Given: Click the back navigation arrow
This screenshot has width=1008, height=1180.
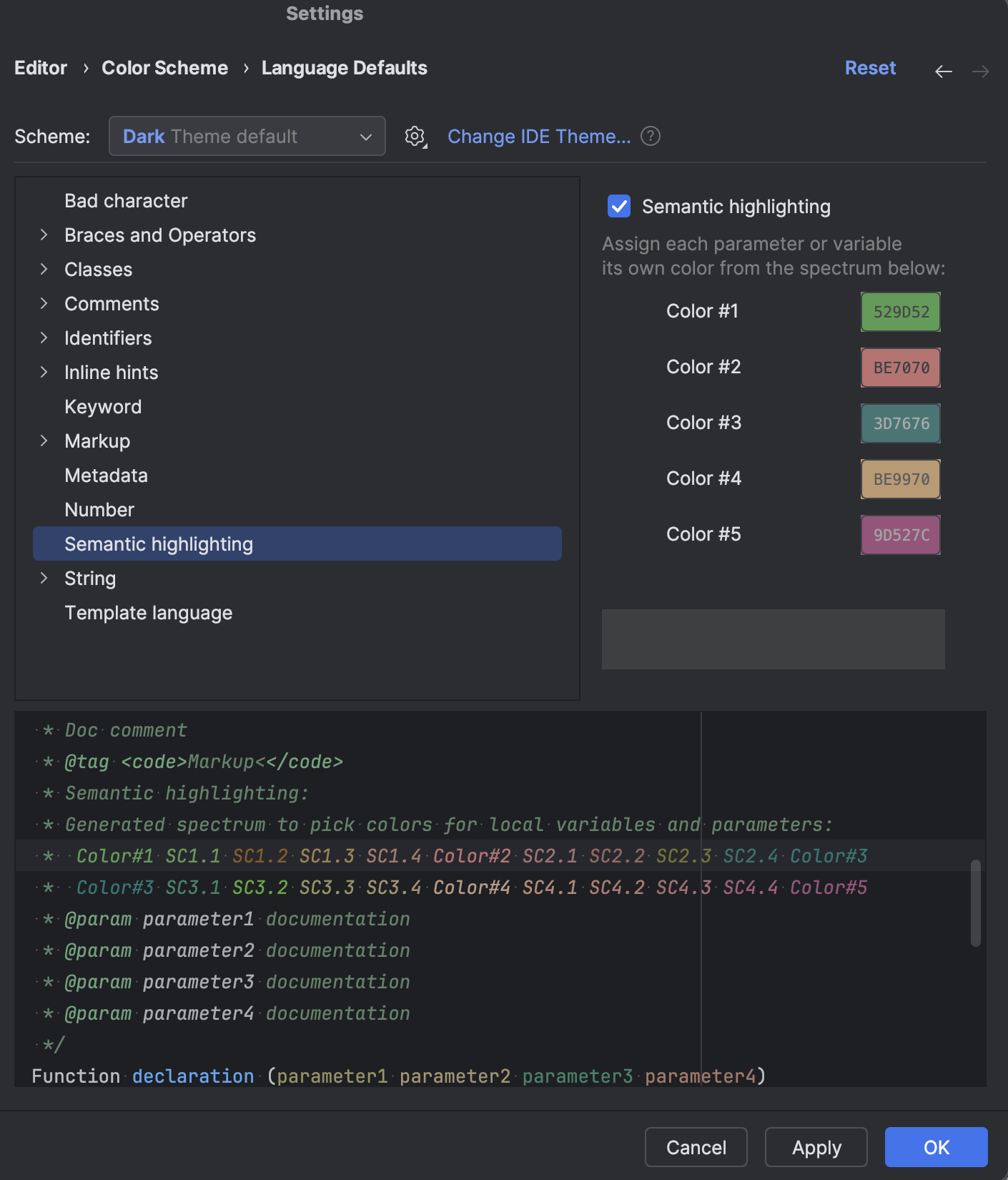Looking at the screenshot, I should 944,71.
